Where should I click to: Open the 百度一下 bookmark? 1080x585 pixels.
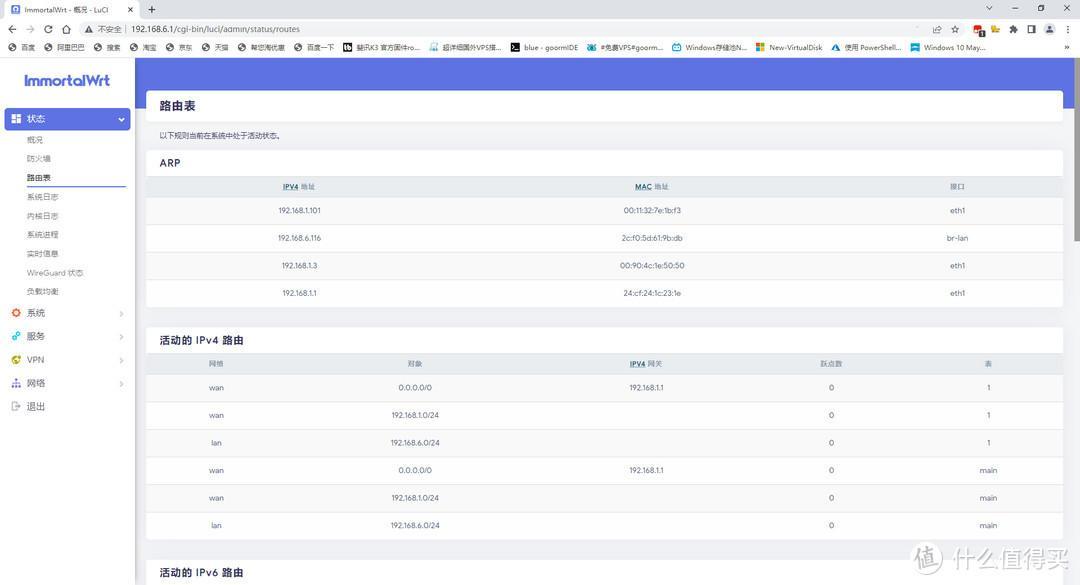pyautogui.click(x=314, y=48)
